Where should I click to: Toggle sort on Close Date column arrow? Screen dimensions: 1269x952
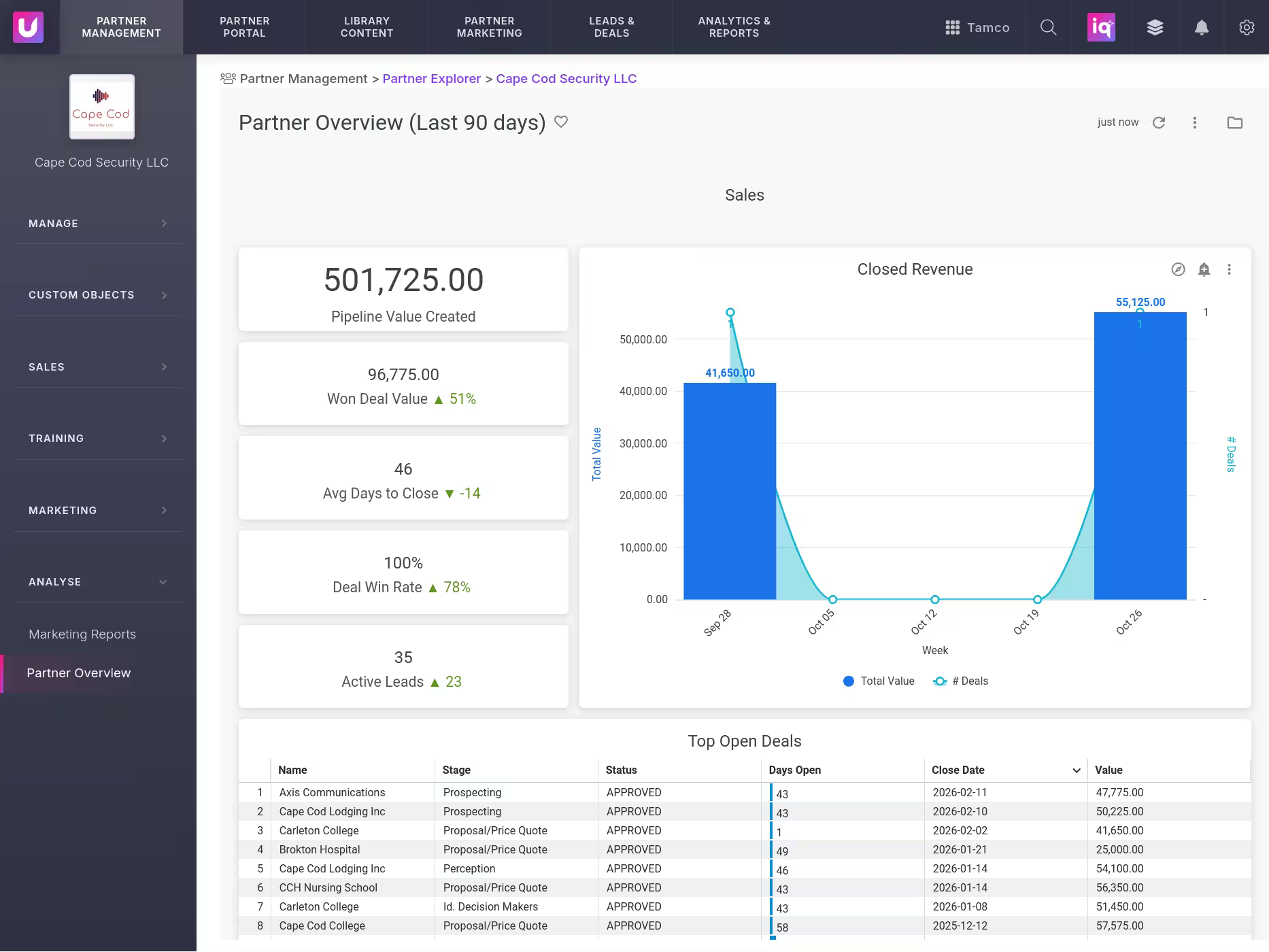coord(1077,770)
